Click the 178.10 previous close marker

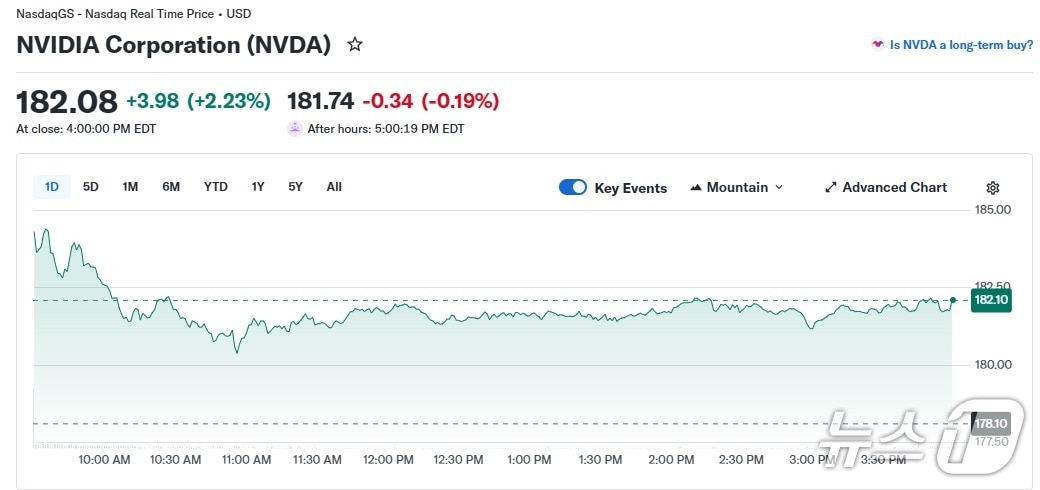[991, 423]
